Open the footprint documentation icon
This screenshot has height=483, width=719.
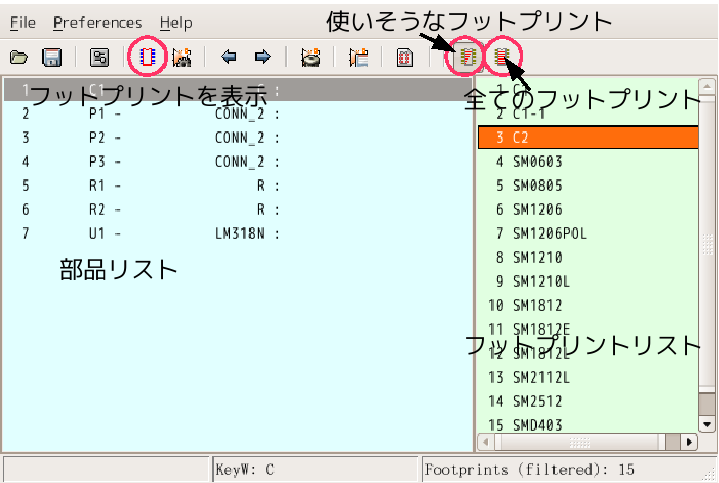click(405, 58)
